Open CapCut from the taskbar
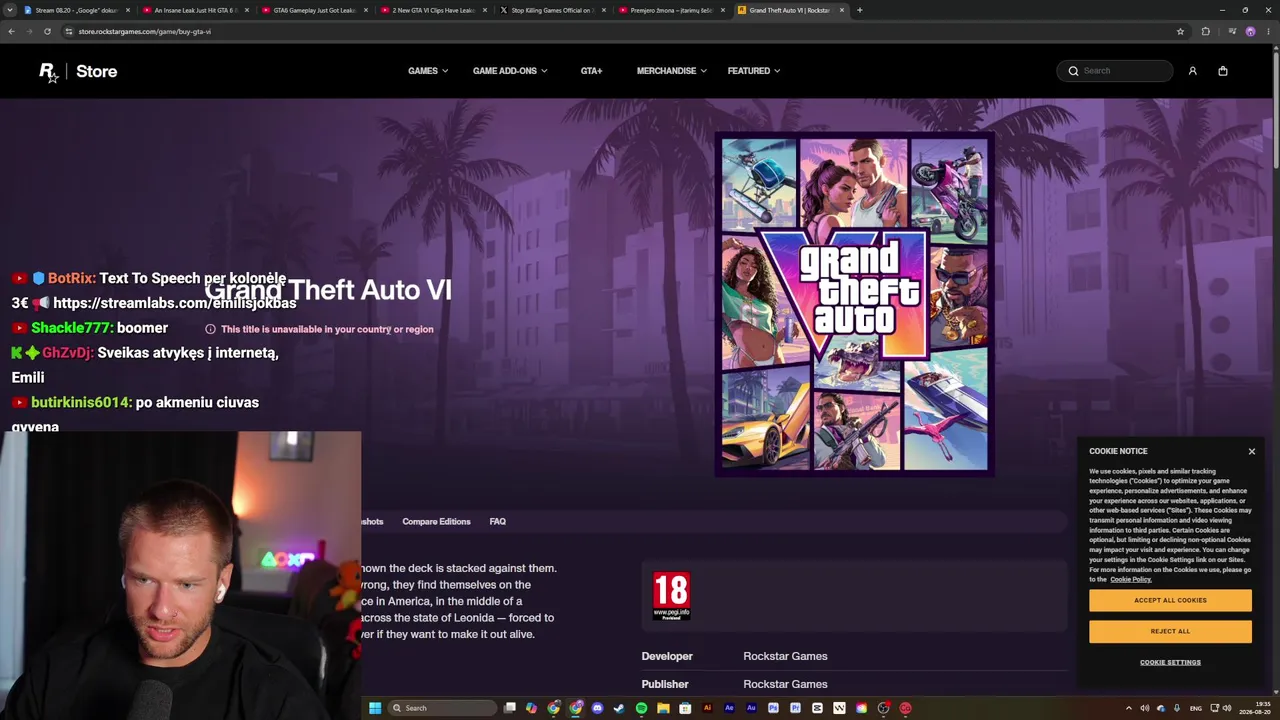 tap(817, 708)
